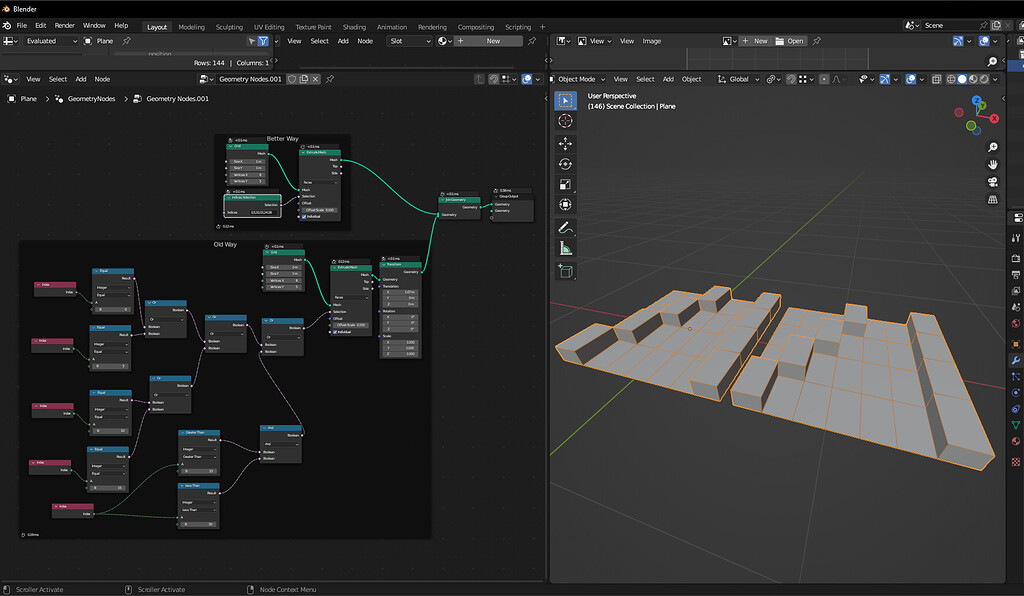Toggle into camera view using the camera icon

point(992,180)
